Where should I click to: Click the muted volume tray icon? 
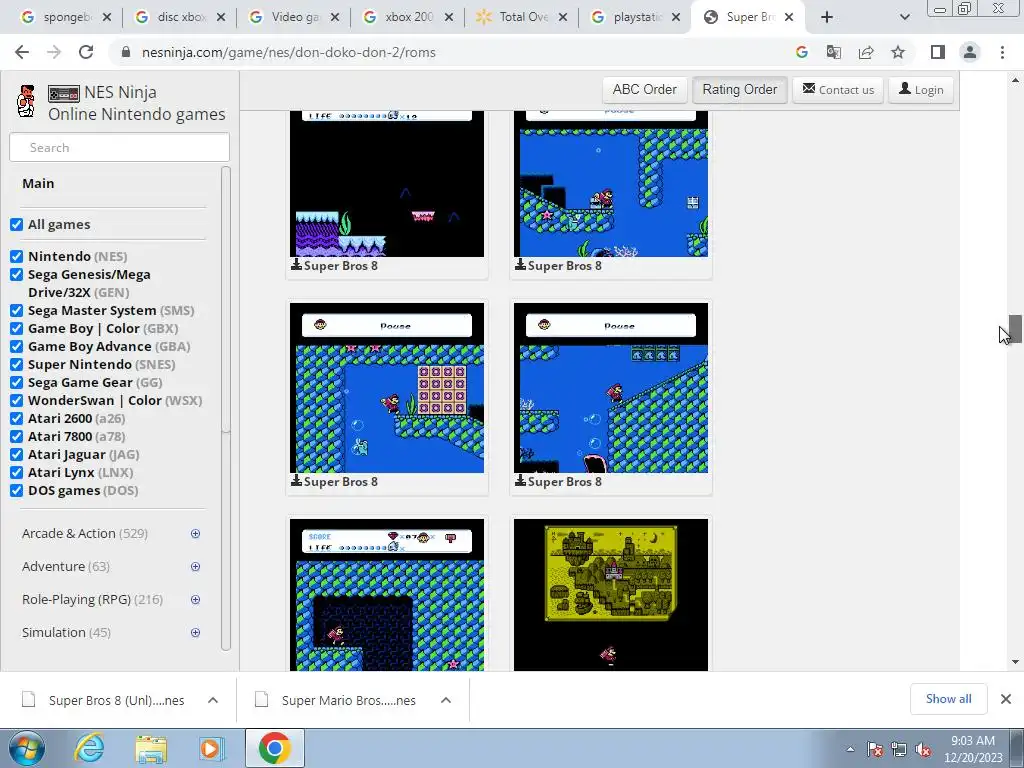coord(923,750)
